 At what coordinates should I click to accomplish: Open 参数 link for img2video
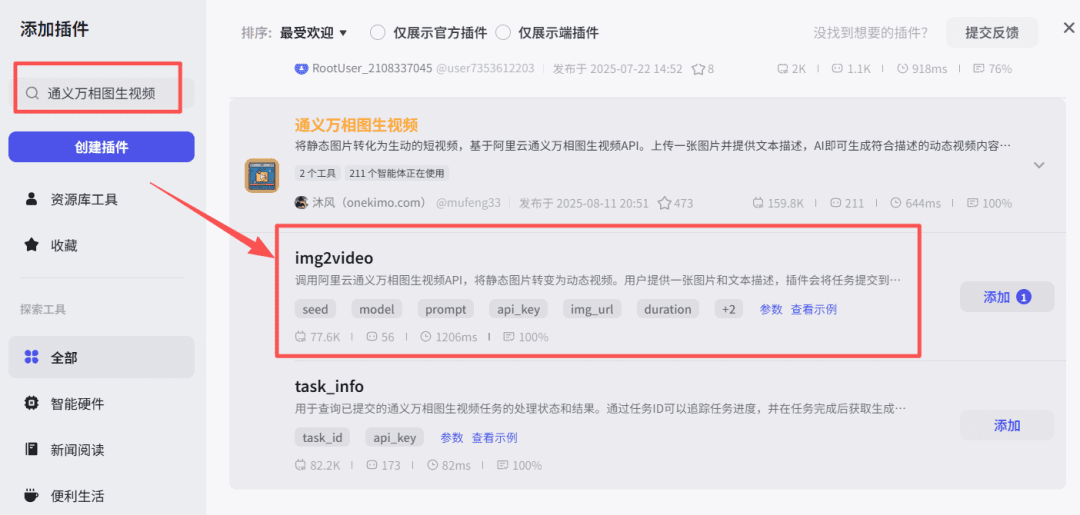tap(771, 309)
